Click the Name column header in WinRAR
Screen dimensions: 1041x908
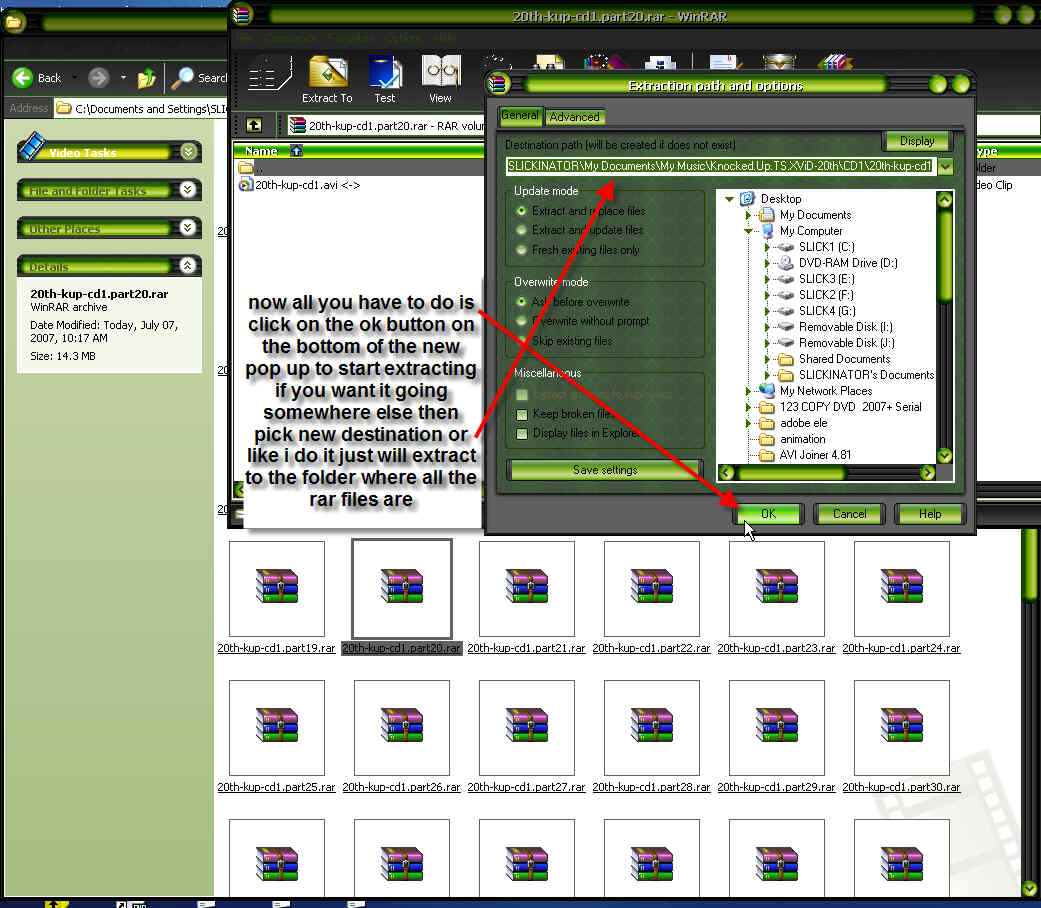coord(261,151)
